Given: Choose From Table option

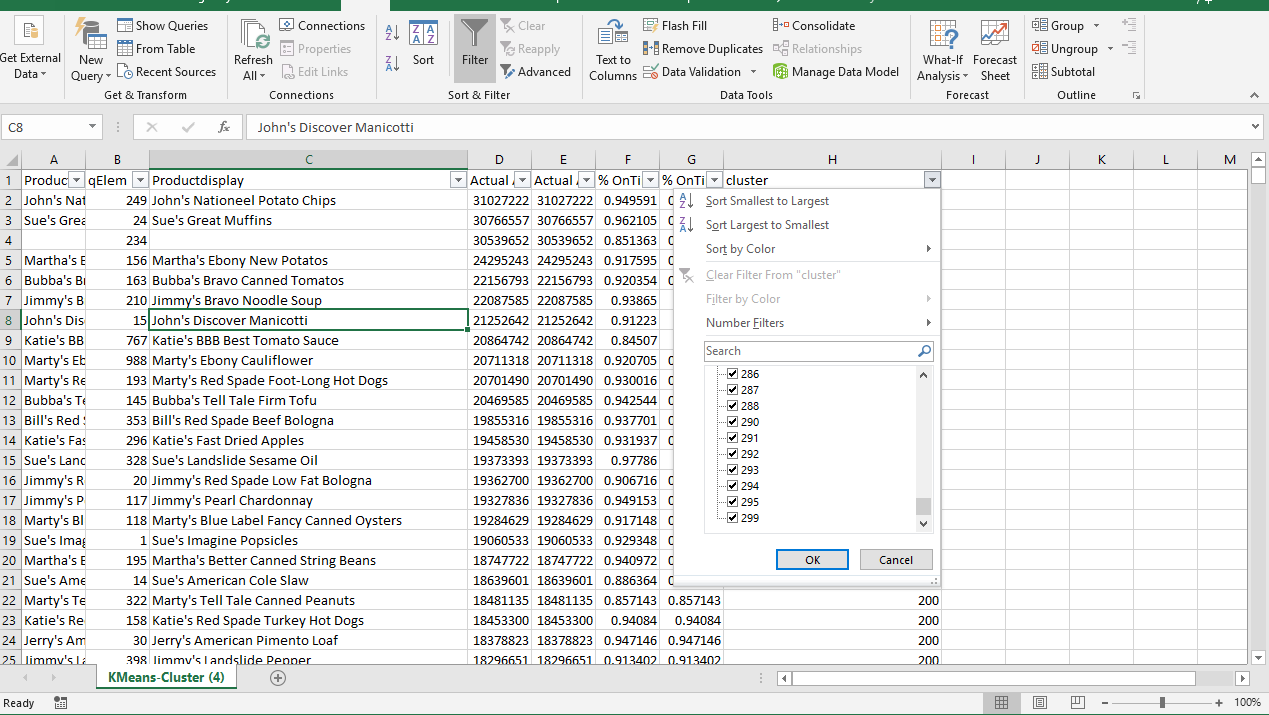Looking at the screenshot, I should pyautogui.click(x=156, y=48).
